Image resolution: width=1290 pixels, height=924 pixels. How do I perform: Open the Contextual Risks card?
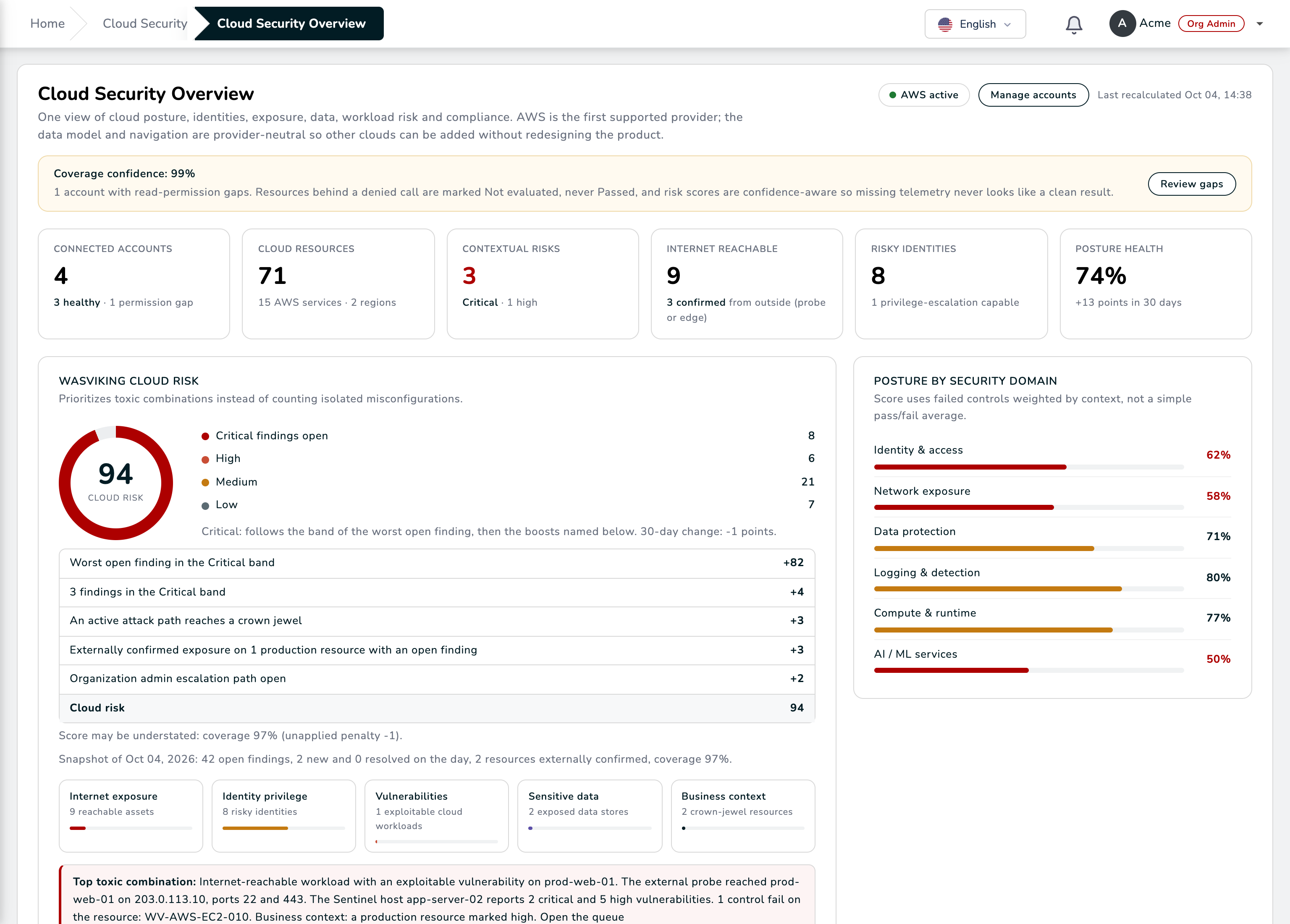coord(543,284)
